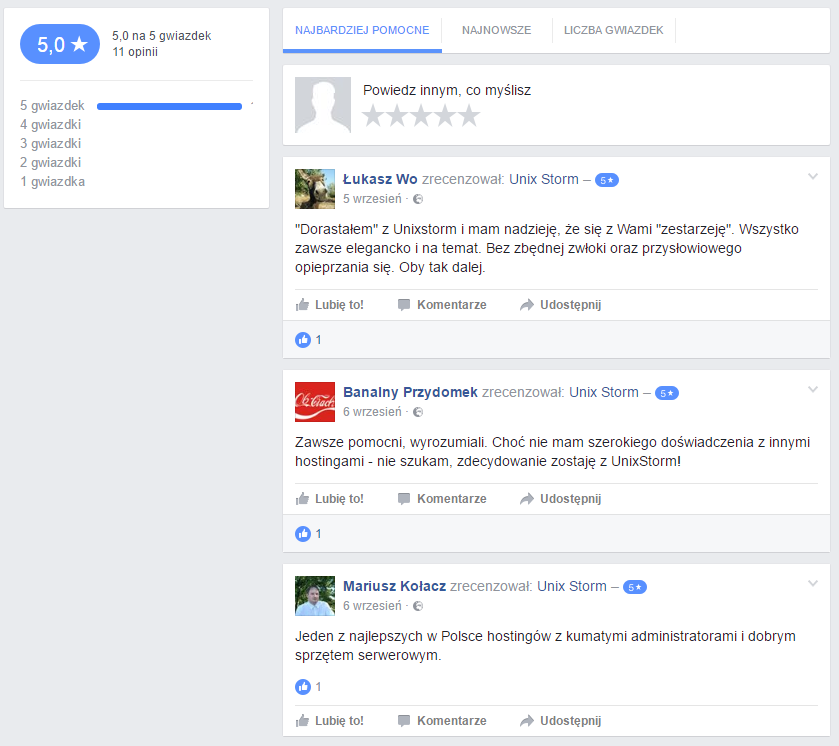839x746 pixels.
Task: Open dropdown arrow on Mariusz Kołacz's review
Action: (x=813, y=584)
